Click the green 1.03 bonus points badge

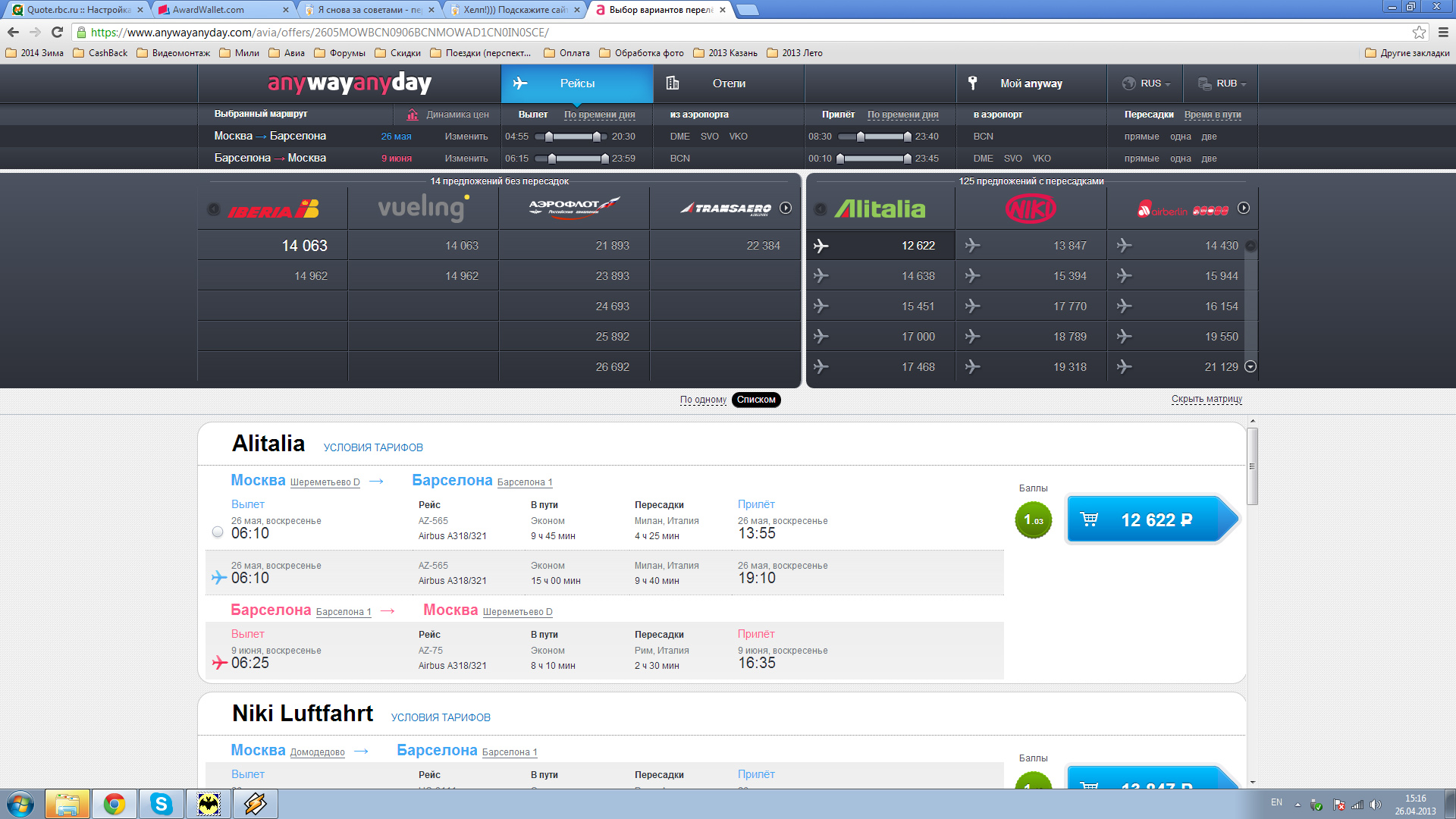pos(1033,520)
